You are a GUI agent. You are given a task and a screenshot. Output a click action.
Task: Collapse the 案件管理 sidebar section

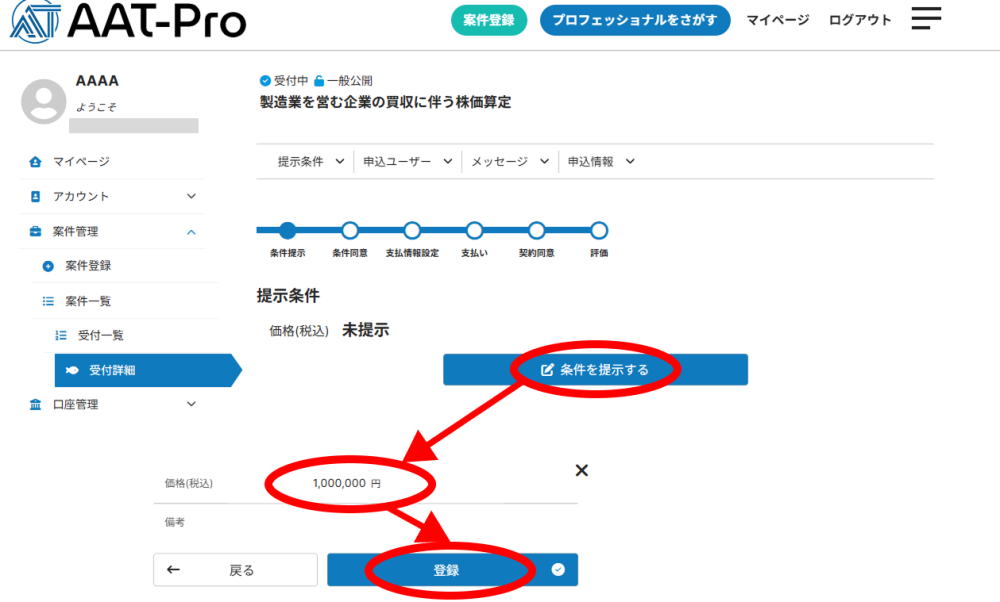point(191,232)
